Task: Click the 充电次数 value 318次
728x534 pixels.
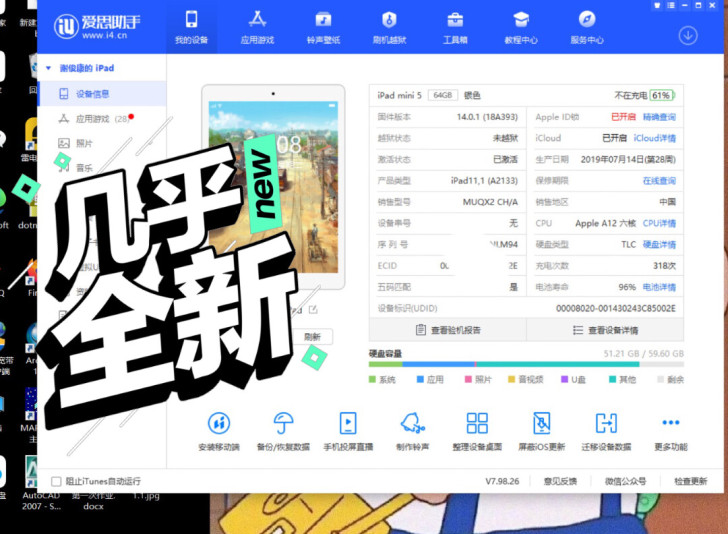Action: coord(664,266)
